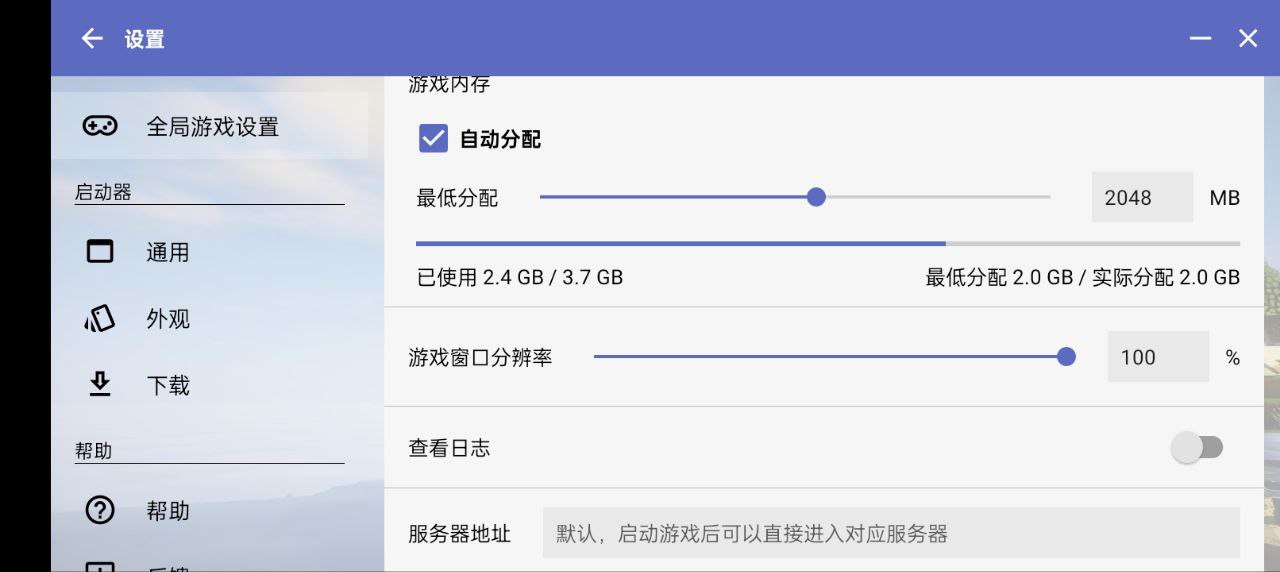Image resolution: width=1280 pixels, height=572 pixels.
Task: Click the memory usage progress bar
Action: (828, 243)
